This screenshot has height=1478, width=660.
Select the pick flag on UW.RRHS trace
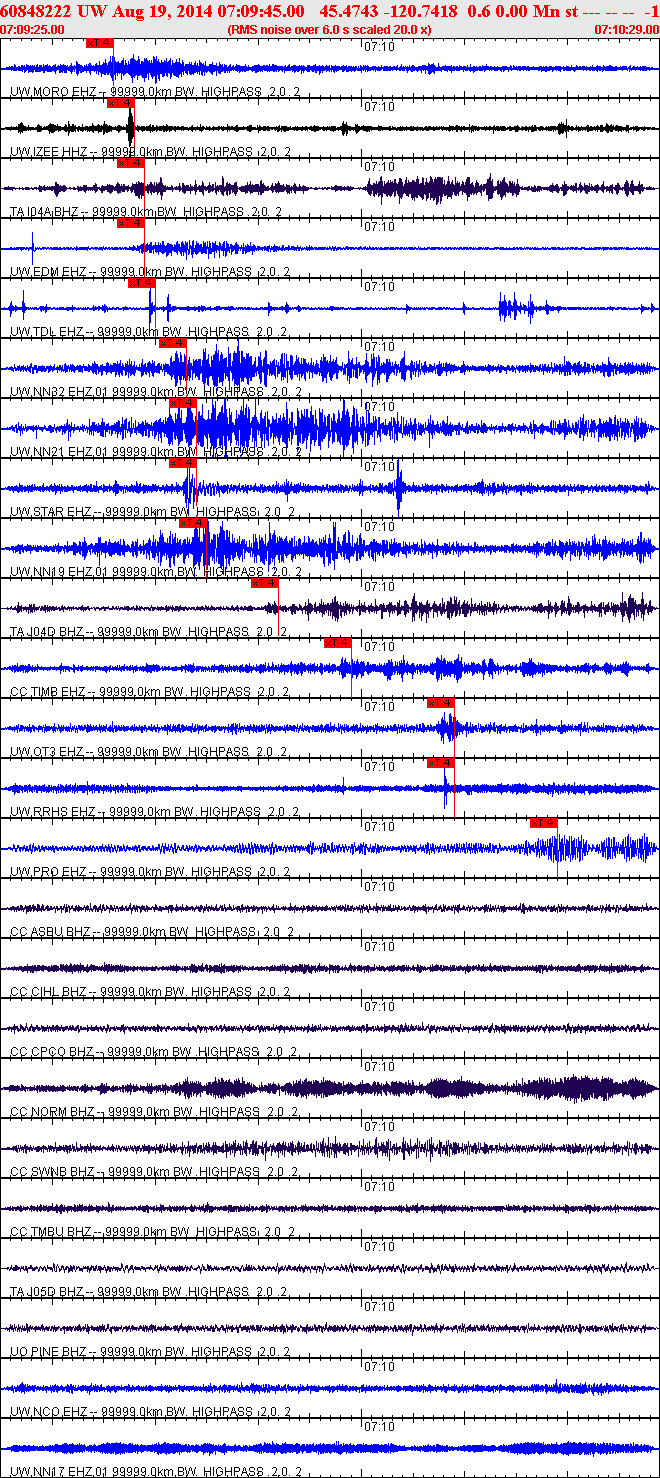(x=441, y=763)
